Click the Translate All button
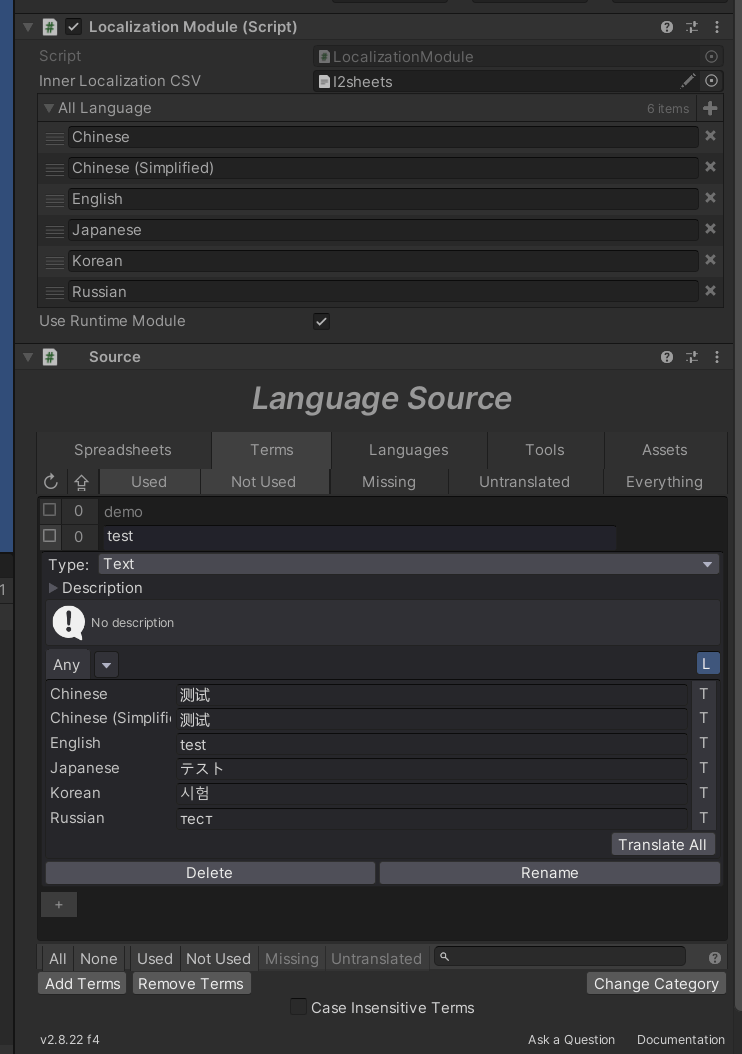 pyautogui.click(x=663, y=844)
